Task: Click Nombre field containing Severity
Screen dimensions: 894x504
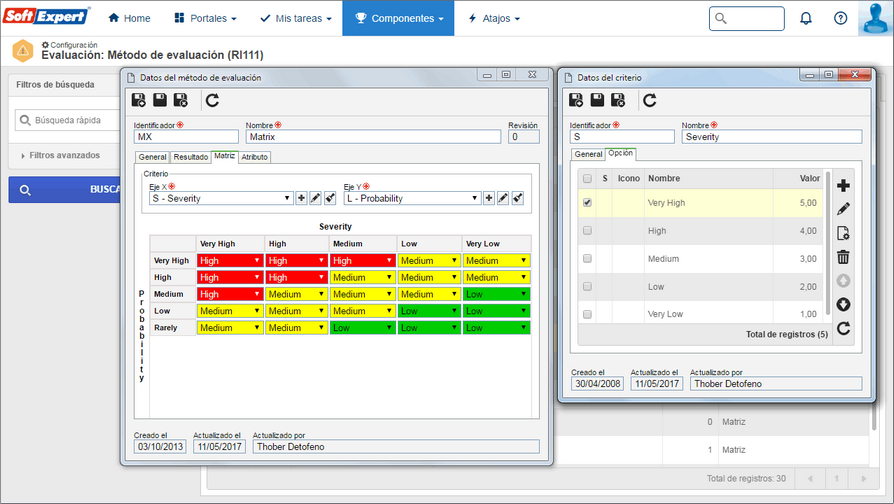Action: pos(771,137)
